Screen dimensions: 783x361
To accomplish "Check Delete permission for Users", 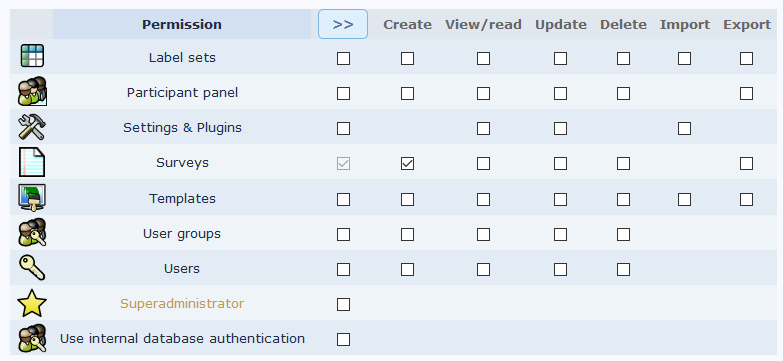I will tap(623, 269).
